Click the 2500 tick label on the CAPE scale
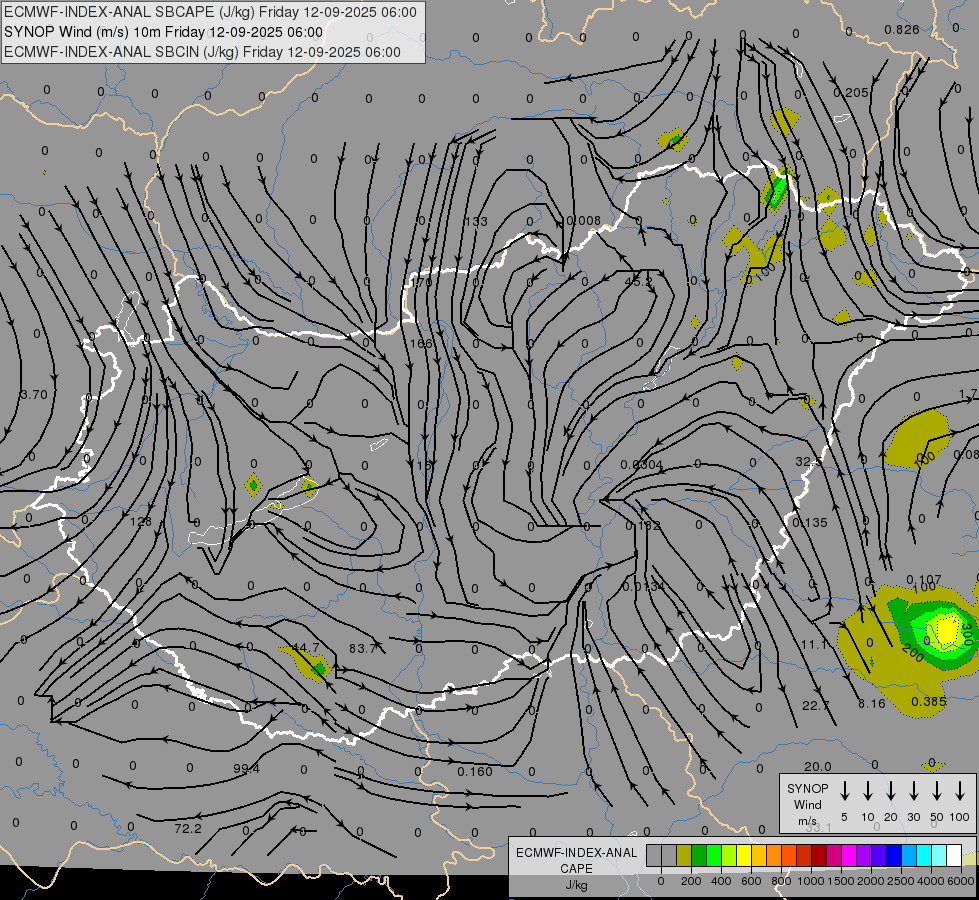Viewport: 979px width, 900px height. tap(901, 881)
